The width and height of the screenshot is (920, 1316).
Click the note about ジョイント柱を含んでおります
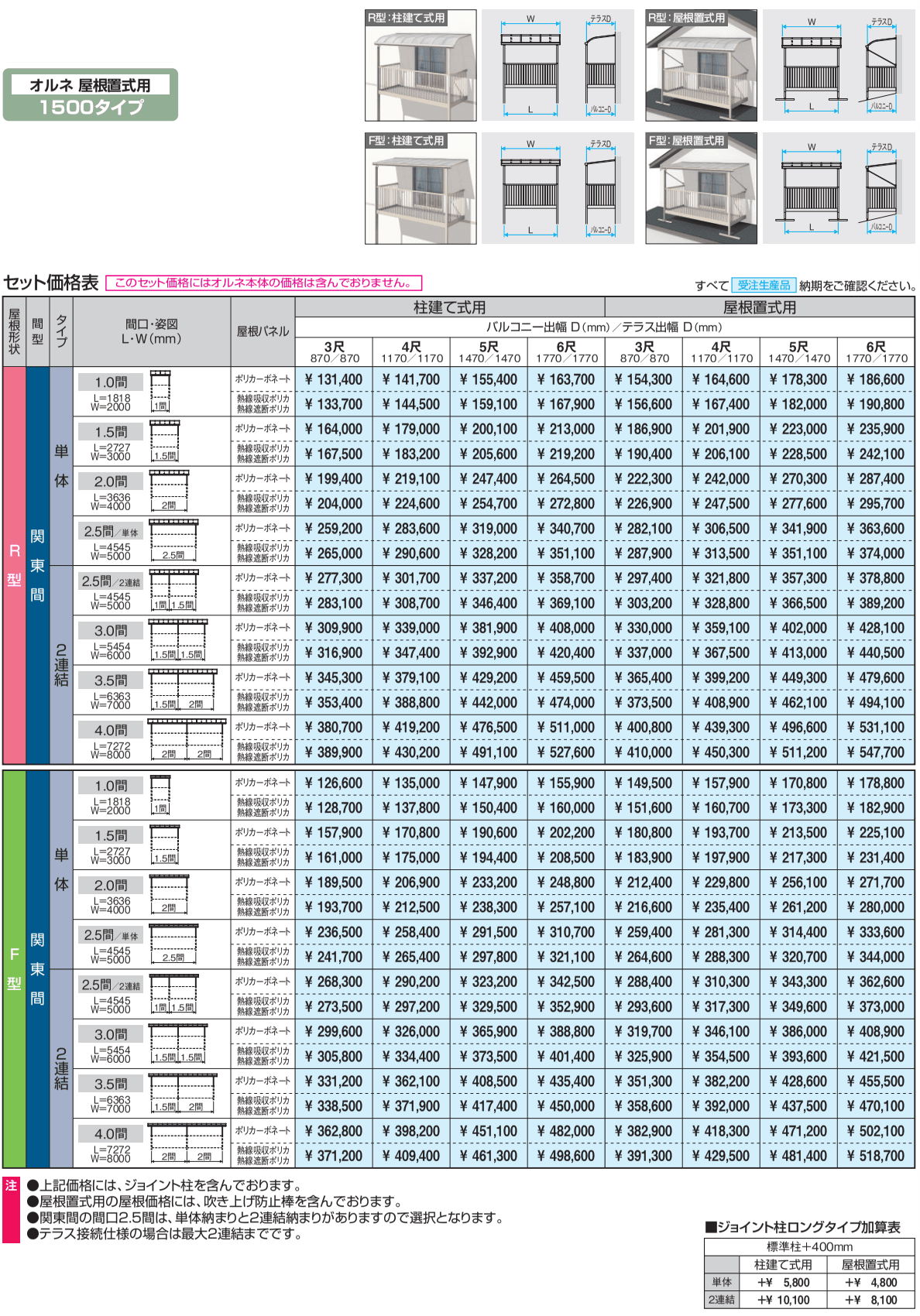[164, 1184]
